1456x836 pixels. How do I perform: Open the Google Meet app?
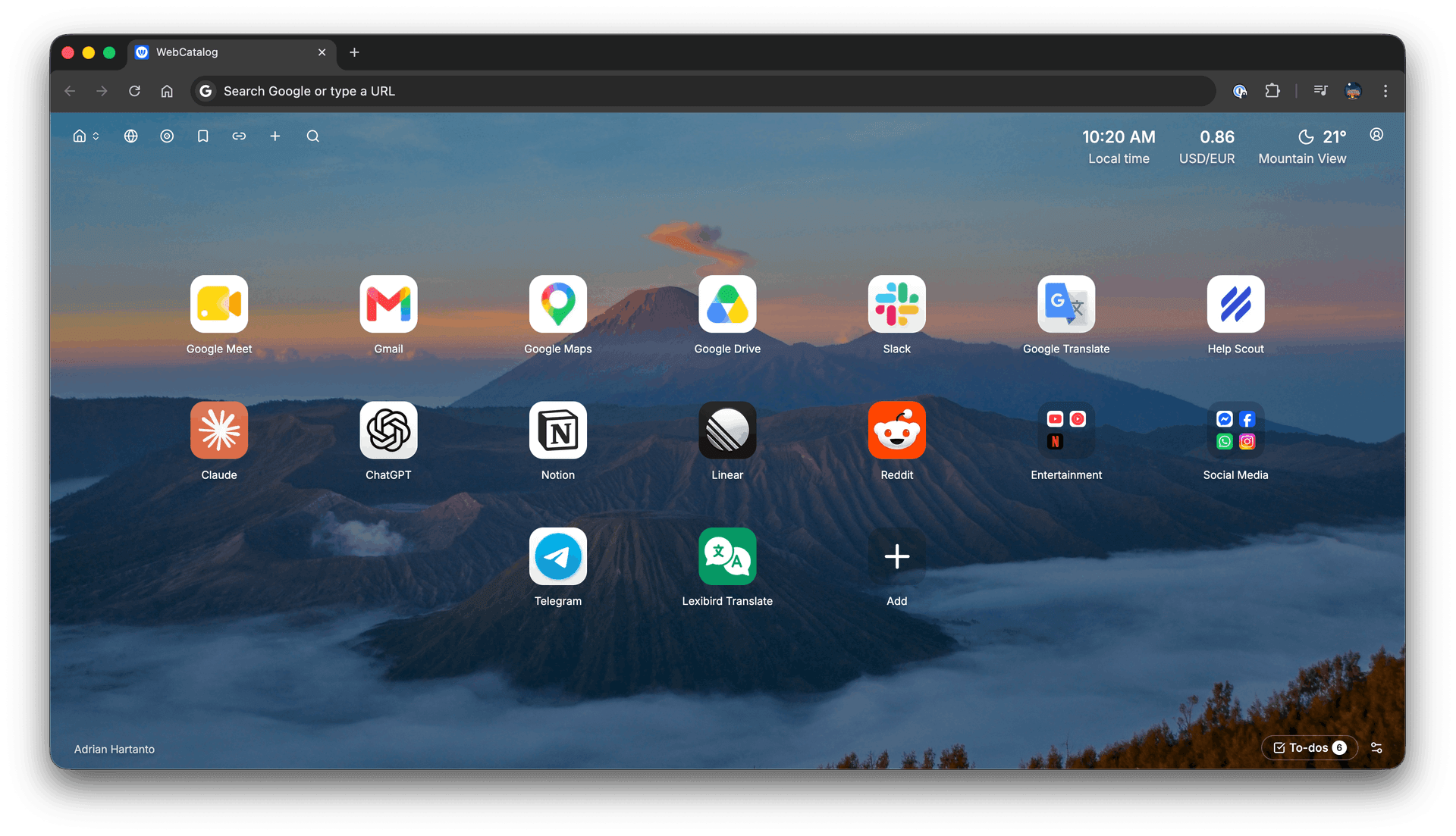[219, 304]
